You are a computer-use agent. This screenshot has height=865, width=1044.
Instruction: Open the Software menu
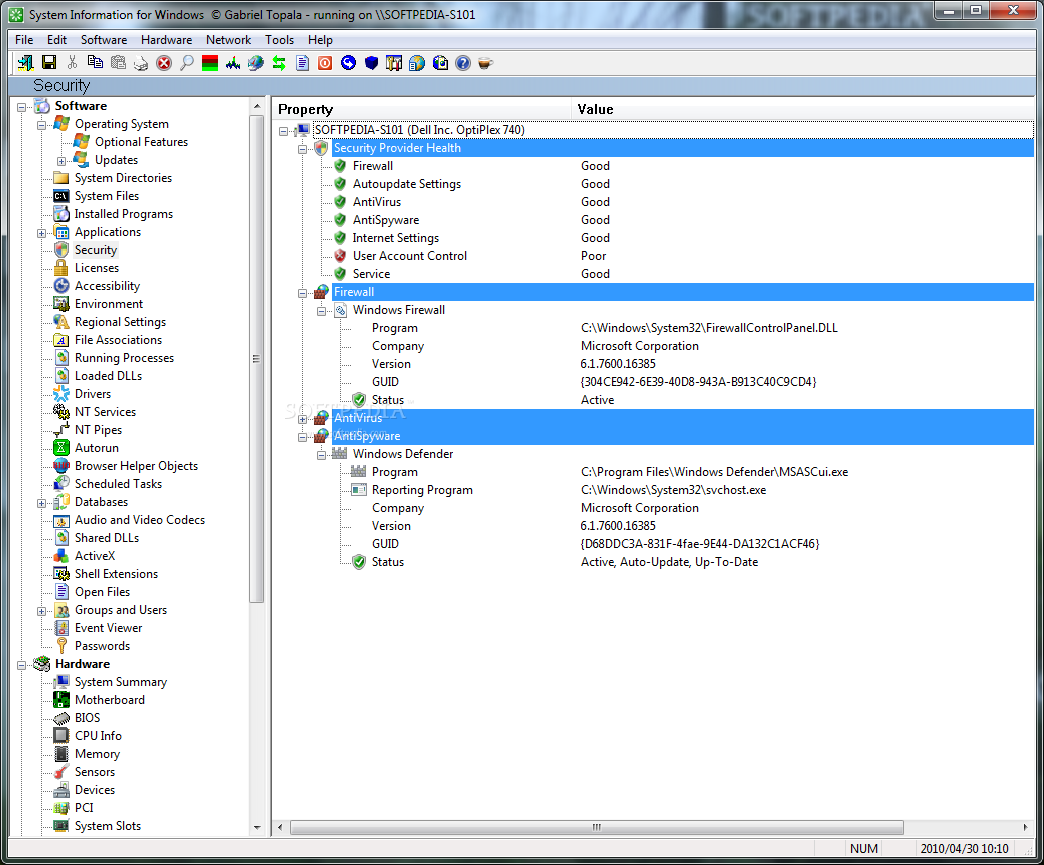pos(104,40)
